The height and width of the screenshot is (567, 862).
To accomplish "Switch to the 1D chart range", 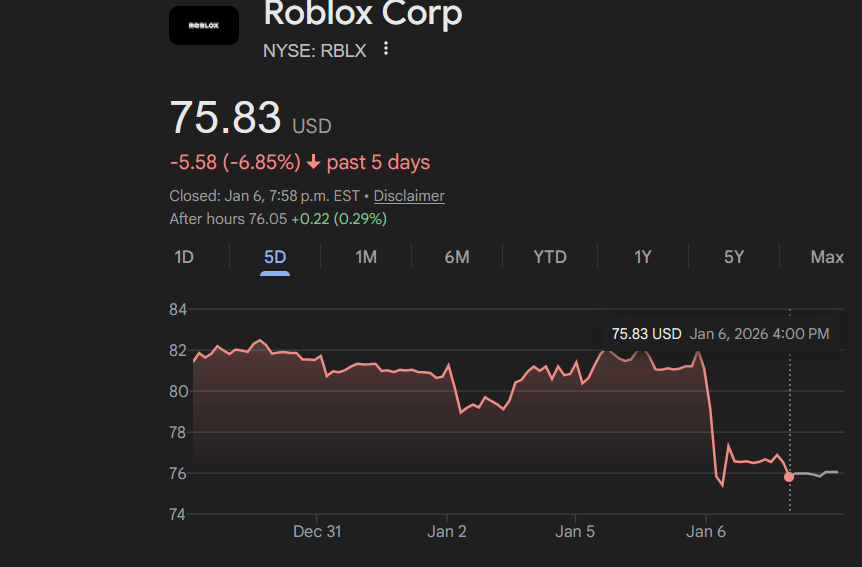I will tap(184, 257).
